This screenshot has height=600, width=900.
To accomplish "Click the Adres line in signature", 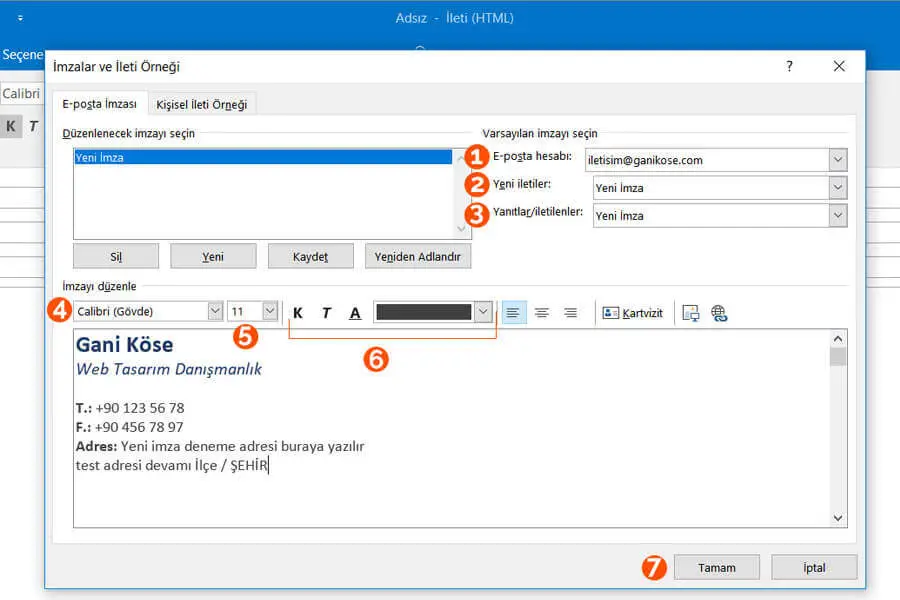I will coord(220,446).
